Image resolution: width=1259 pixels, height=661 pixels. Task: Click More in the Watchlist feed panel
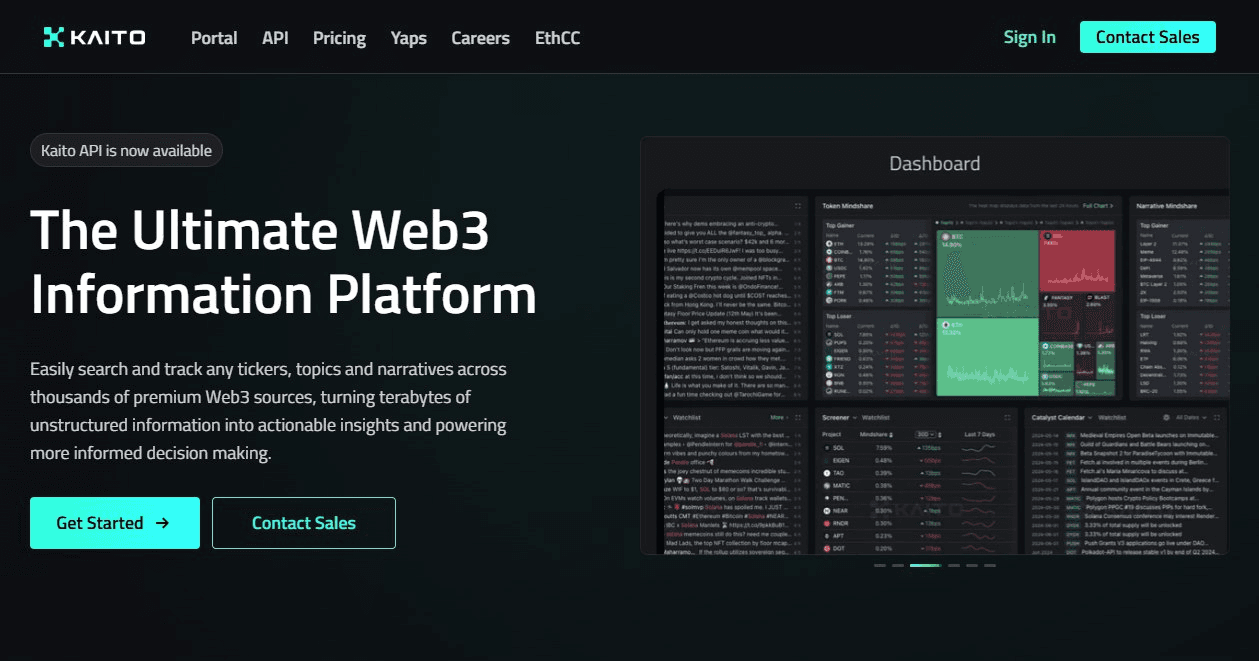point(778,417)
